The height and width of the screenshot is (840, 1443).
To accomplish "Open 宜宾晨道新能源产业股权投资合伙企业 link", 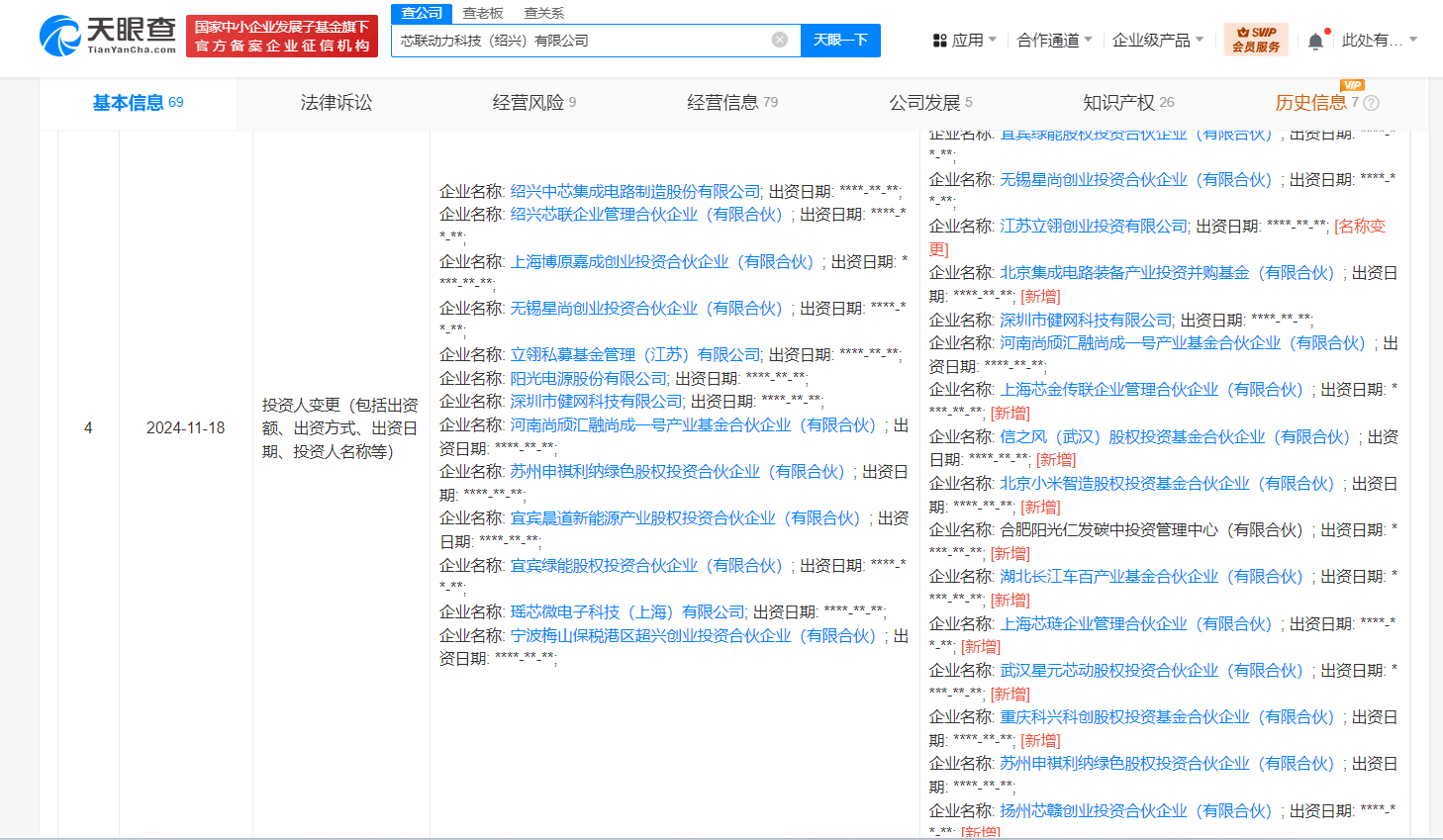I will click(x=690, y=518).
